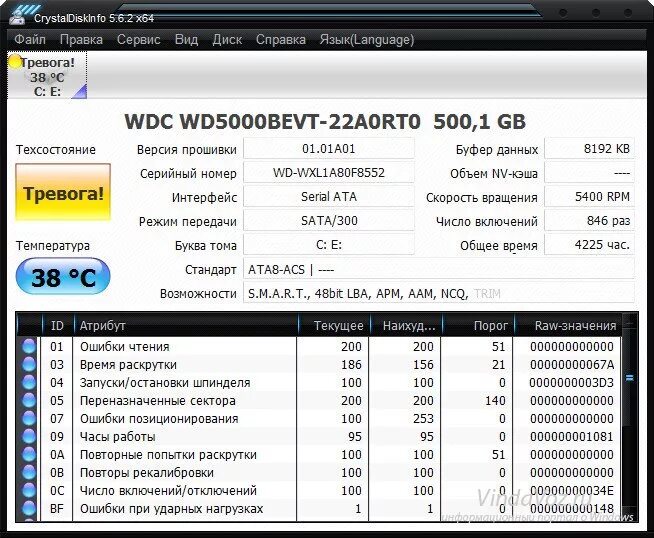Click the volume letter field C: E:

pos(329,245)
